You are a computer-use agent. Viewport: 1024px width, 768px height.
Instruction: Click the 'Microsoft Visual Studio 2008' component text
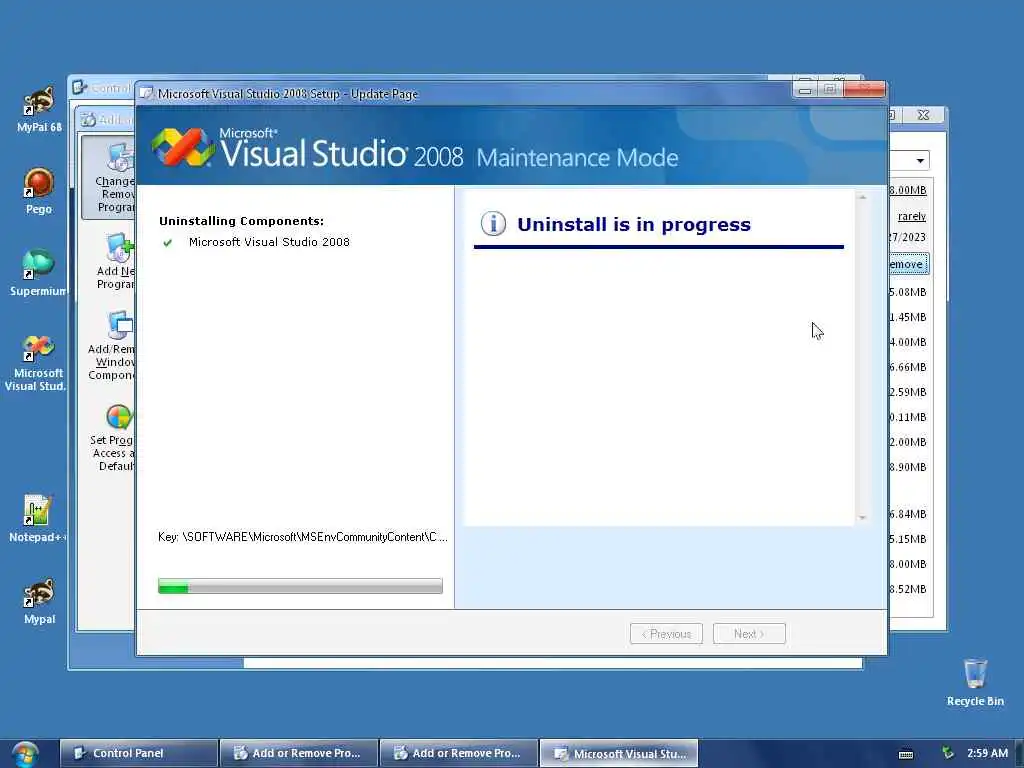click(x=269, y=242)
